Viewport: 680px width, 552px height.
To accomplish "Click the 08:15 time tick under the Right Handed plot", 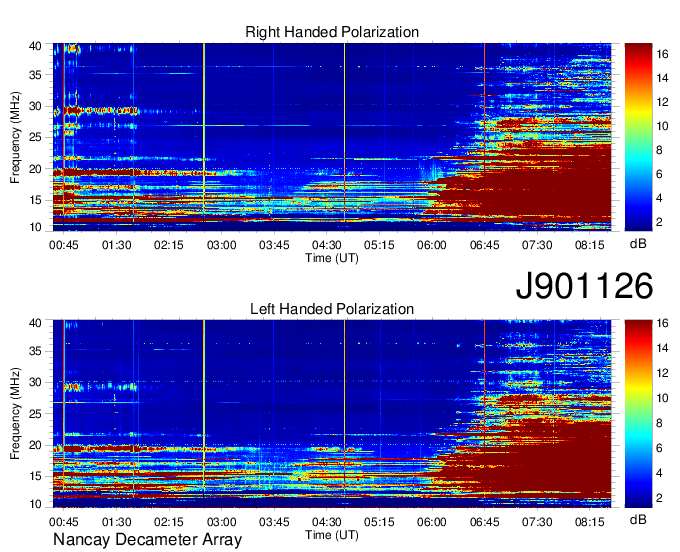I will [x=590, y=245].
